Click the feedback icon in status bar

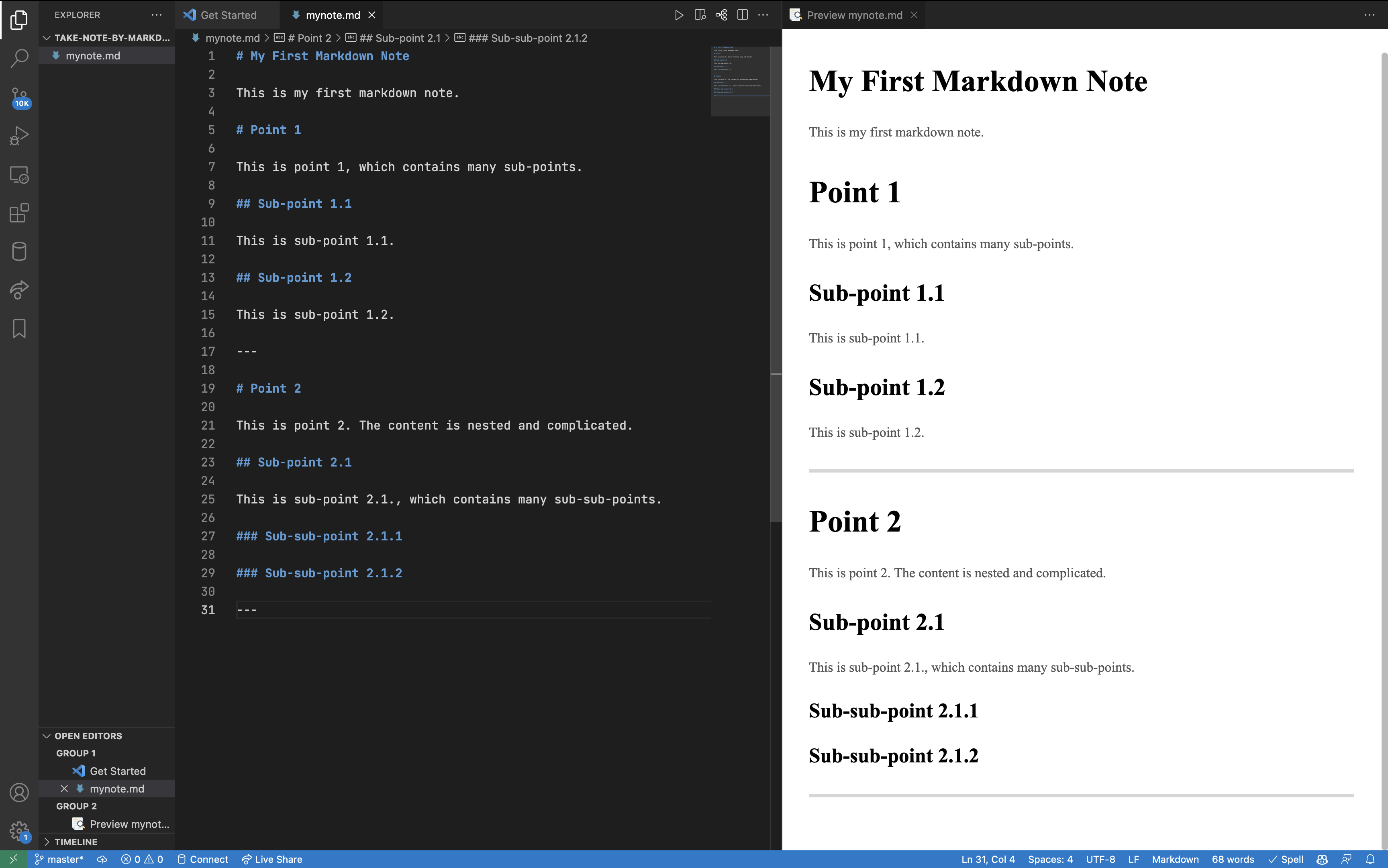pyautogui.click(x=1346, y=859)
